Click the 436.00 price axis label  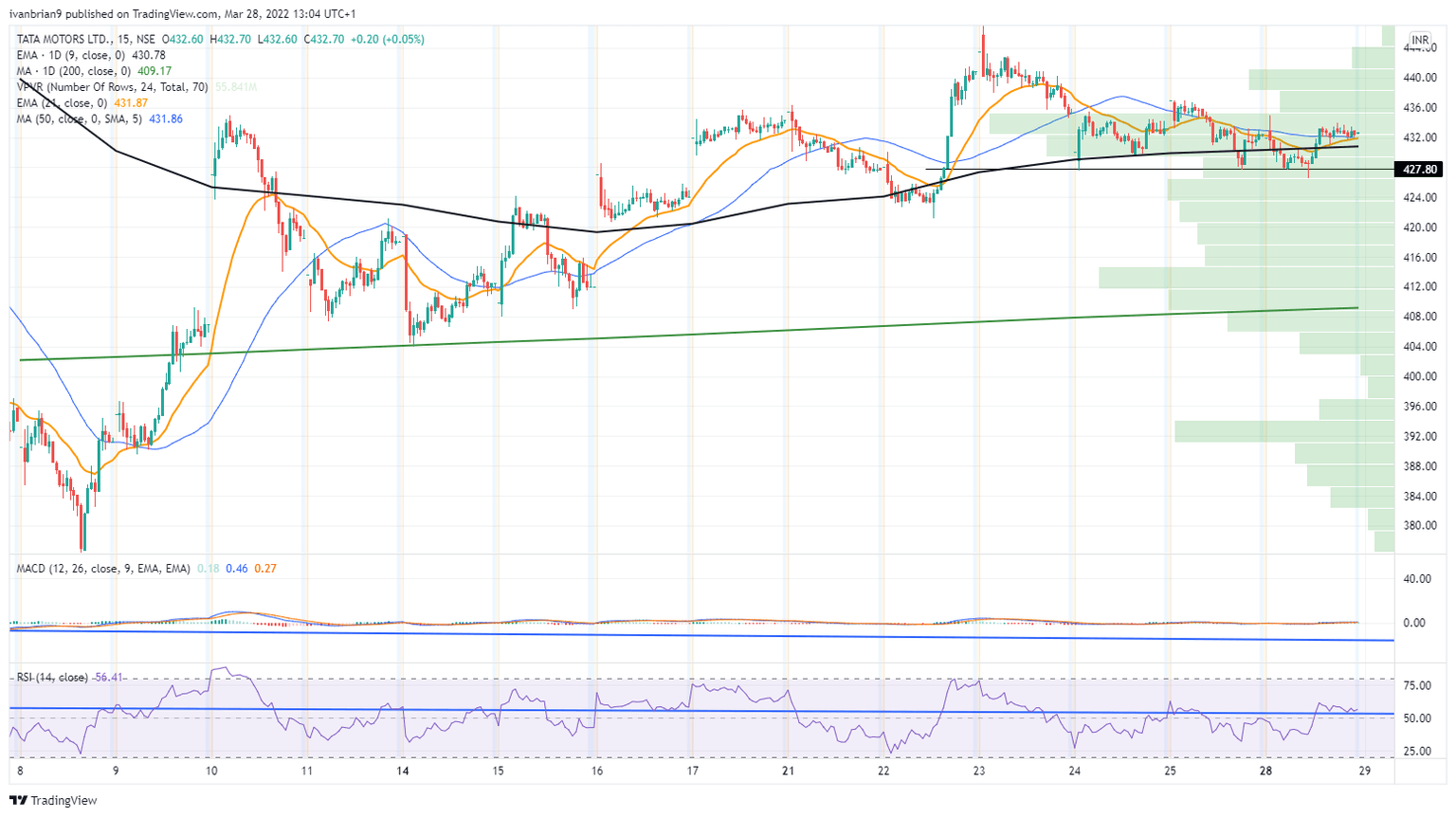(1421, 108)
